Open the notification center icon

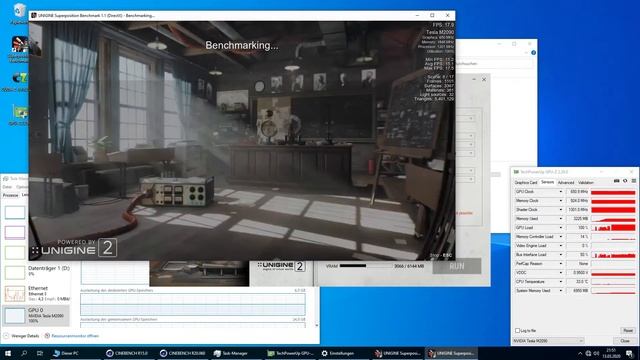(630, 353)
